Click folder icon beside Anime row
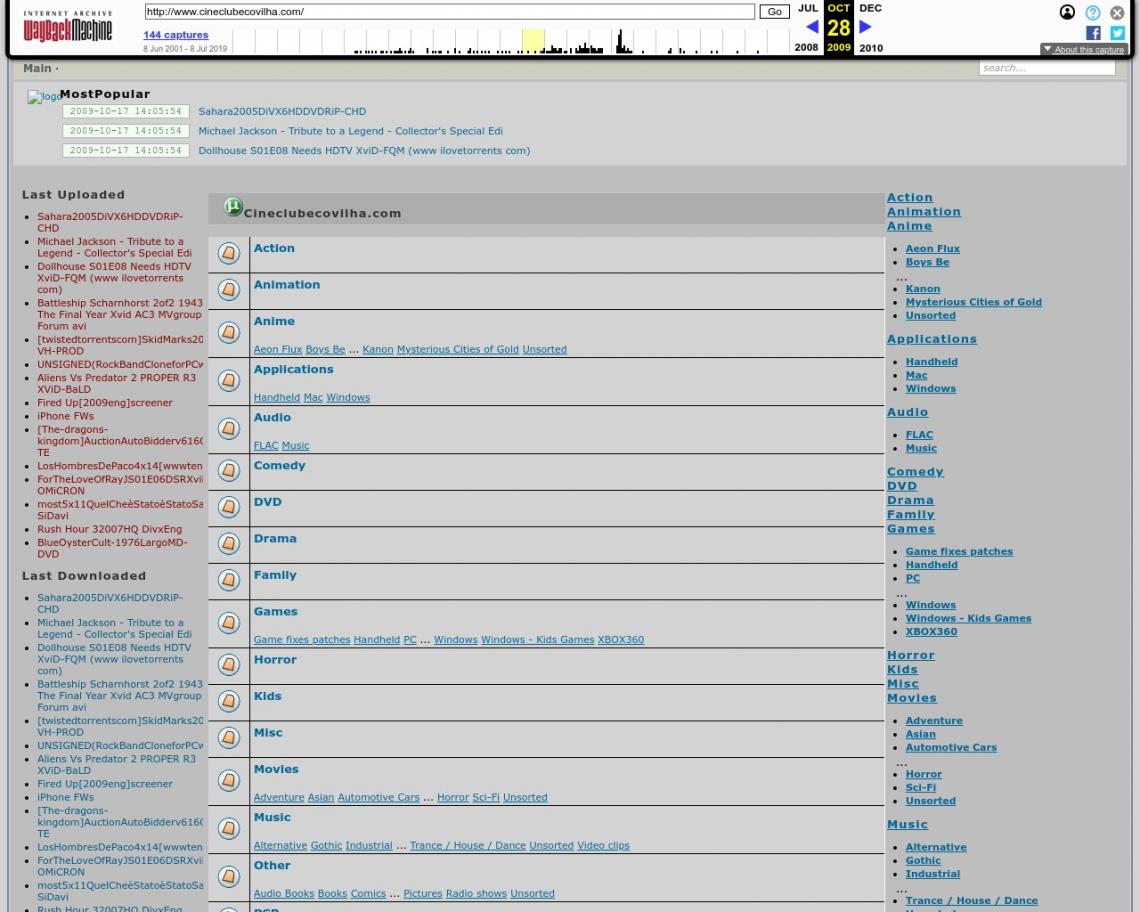Image resolution: width=1140 pixels, height=912 pixels. tap(229, 332)
